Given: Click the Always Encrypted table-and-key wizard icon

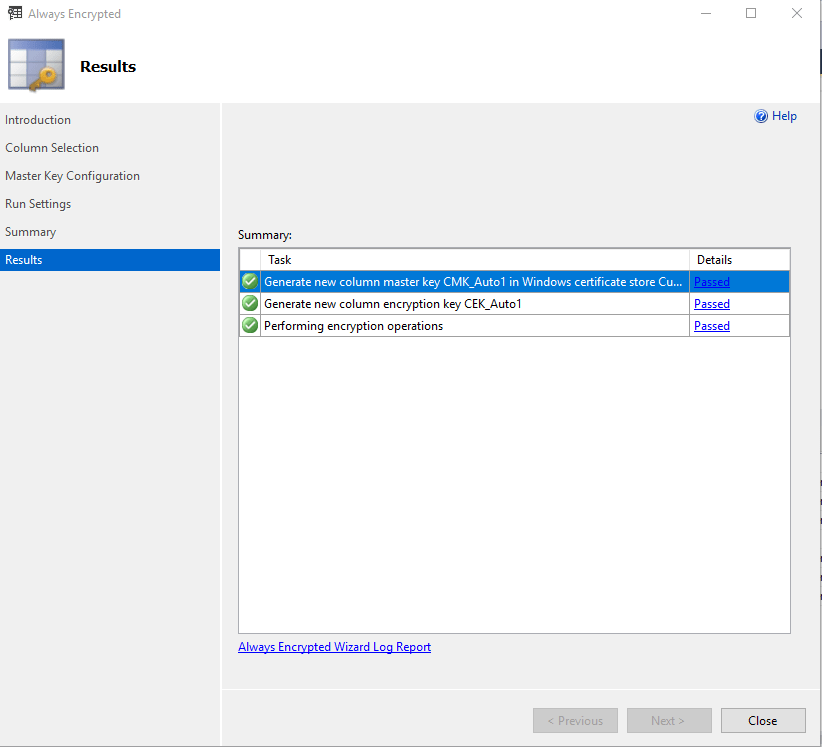Looking at the screenshot, I should pyautogui.click(x=36, y=66).
